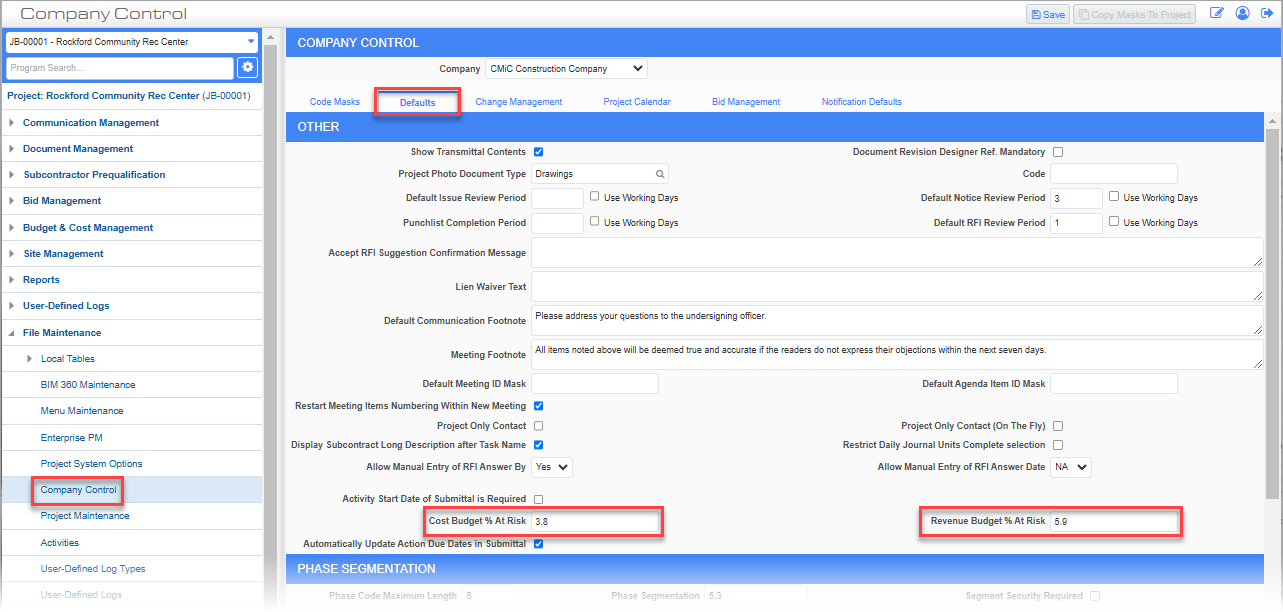Toggle Show Transmittal Contents checkbox
The width and height of the screenshot is (1283, 612).
(538, 152)
